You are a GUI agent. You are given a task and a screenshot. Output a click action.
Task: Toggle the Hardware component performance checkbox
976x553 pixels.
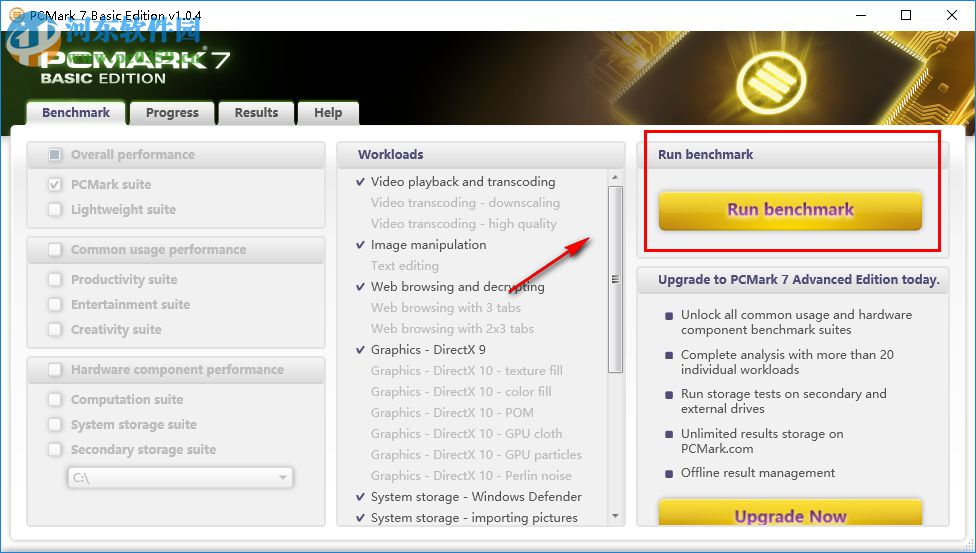point(55,370)
